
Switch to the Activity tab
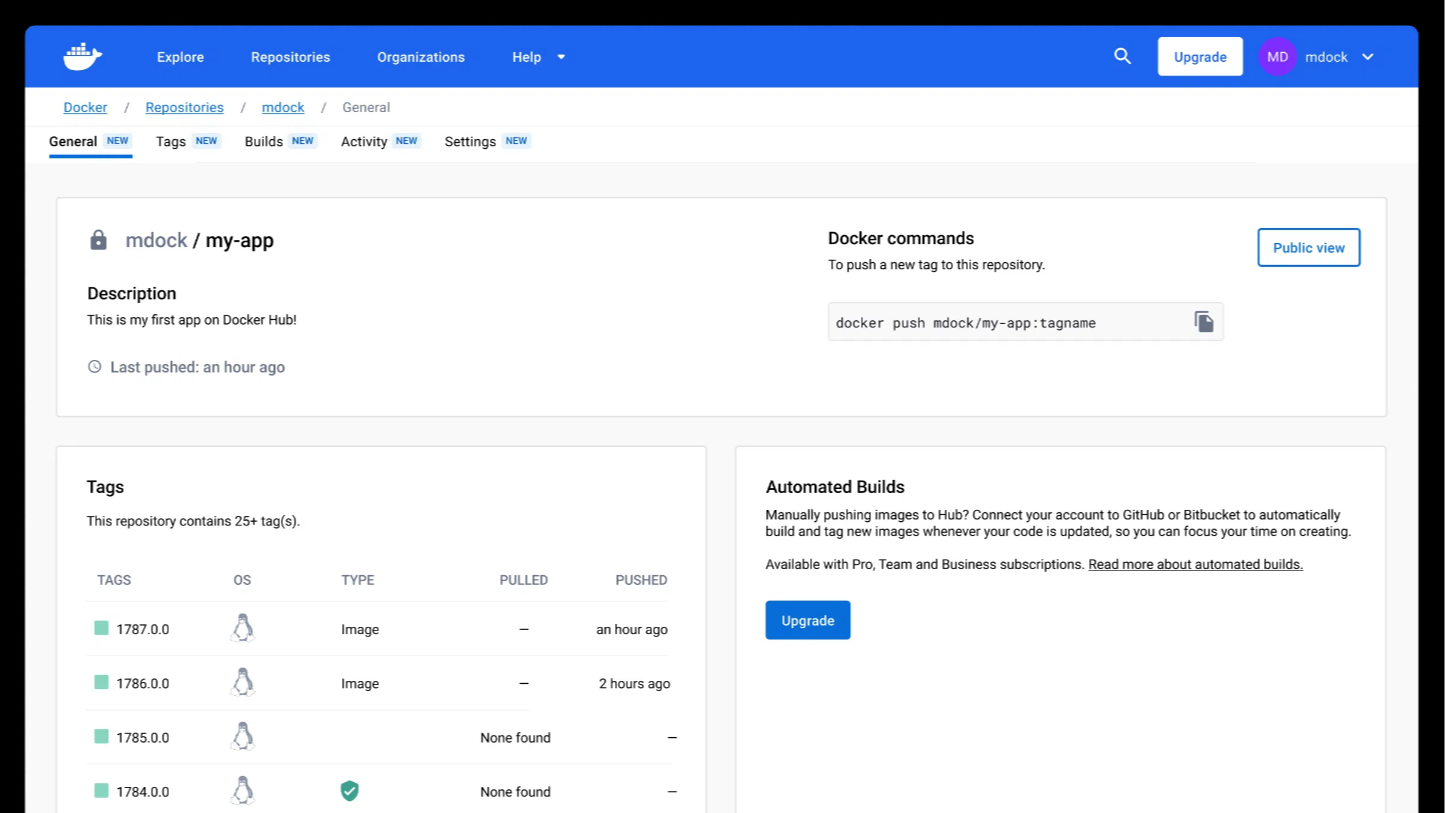(380, 141)
